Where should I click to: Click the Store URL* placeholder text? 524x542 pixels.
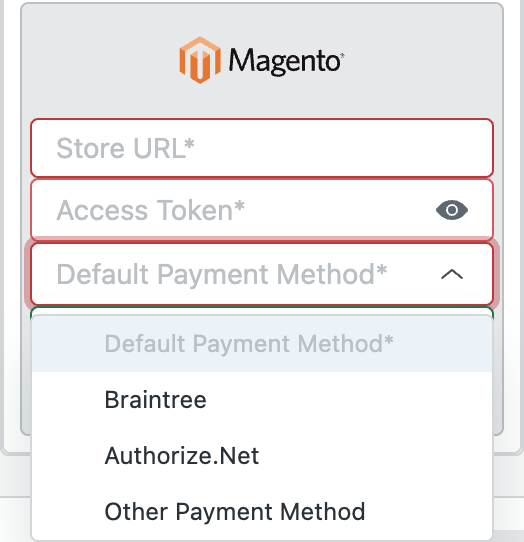(125, 148)
